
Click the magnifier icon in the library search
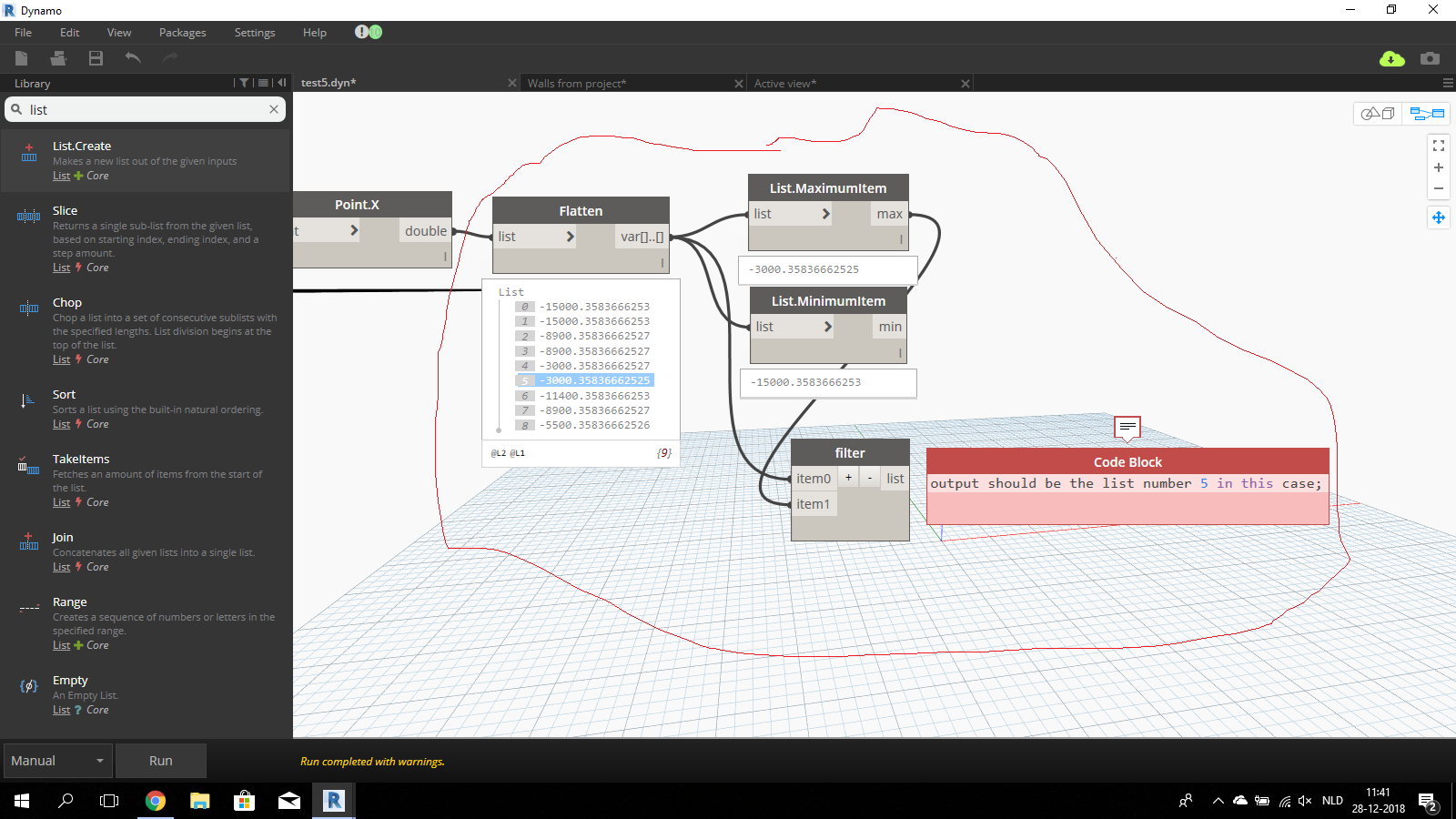[x=16, y=109]
